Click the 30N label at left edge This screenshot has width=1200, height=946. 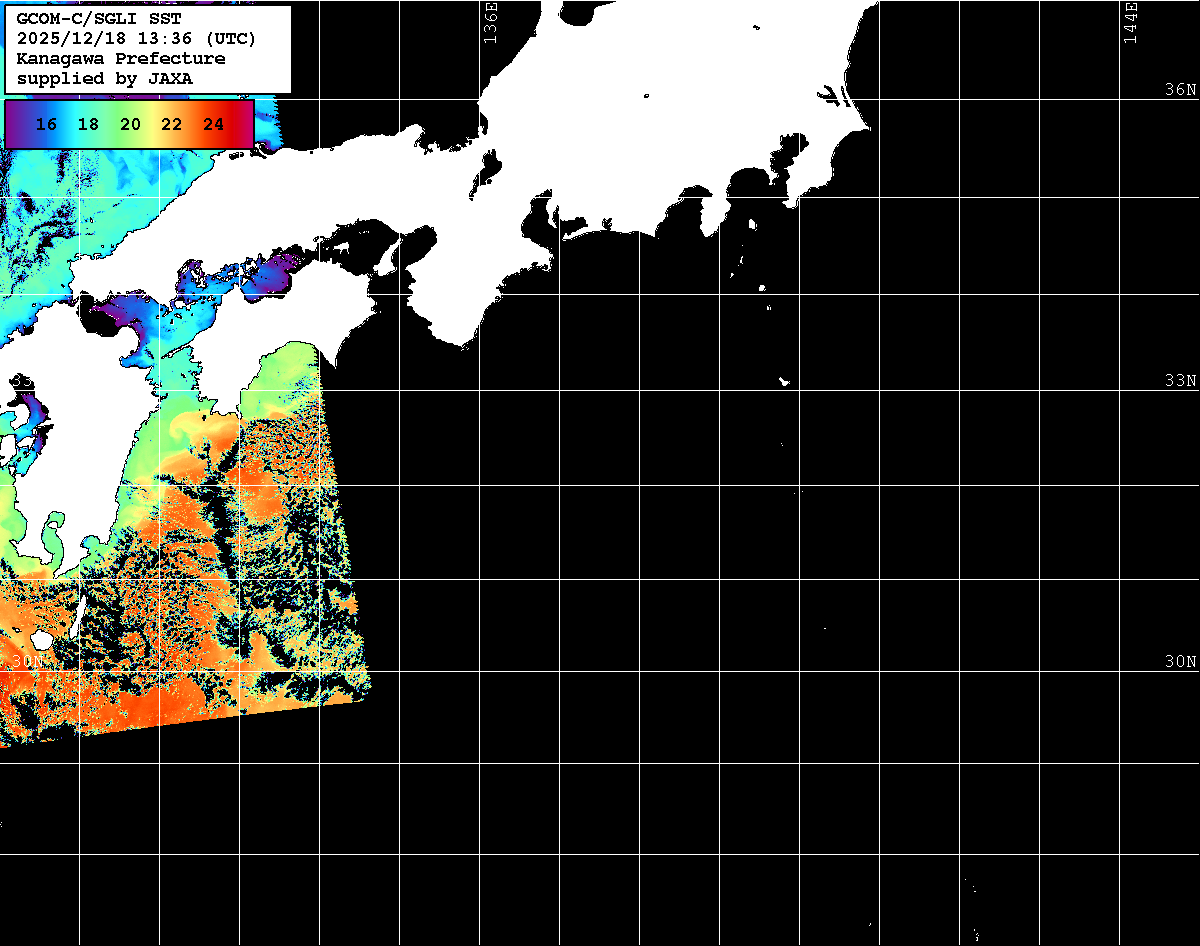point(26,662)
